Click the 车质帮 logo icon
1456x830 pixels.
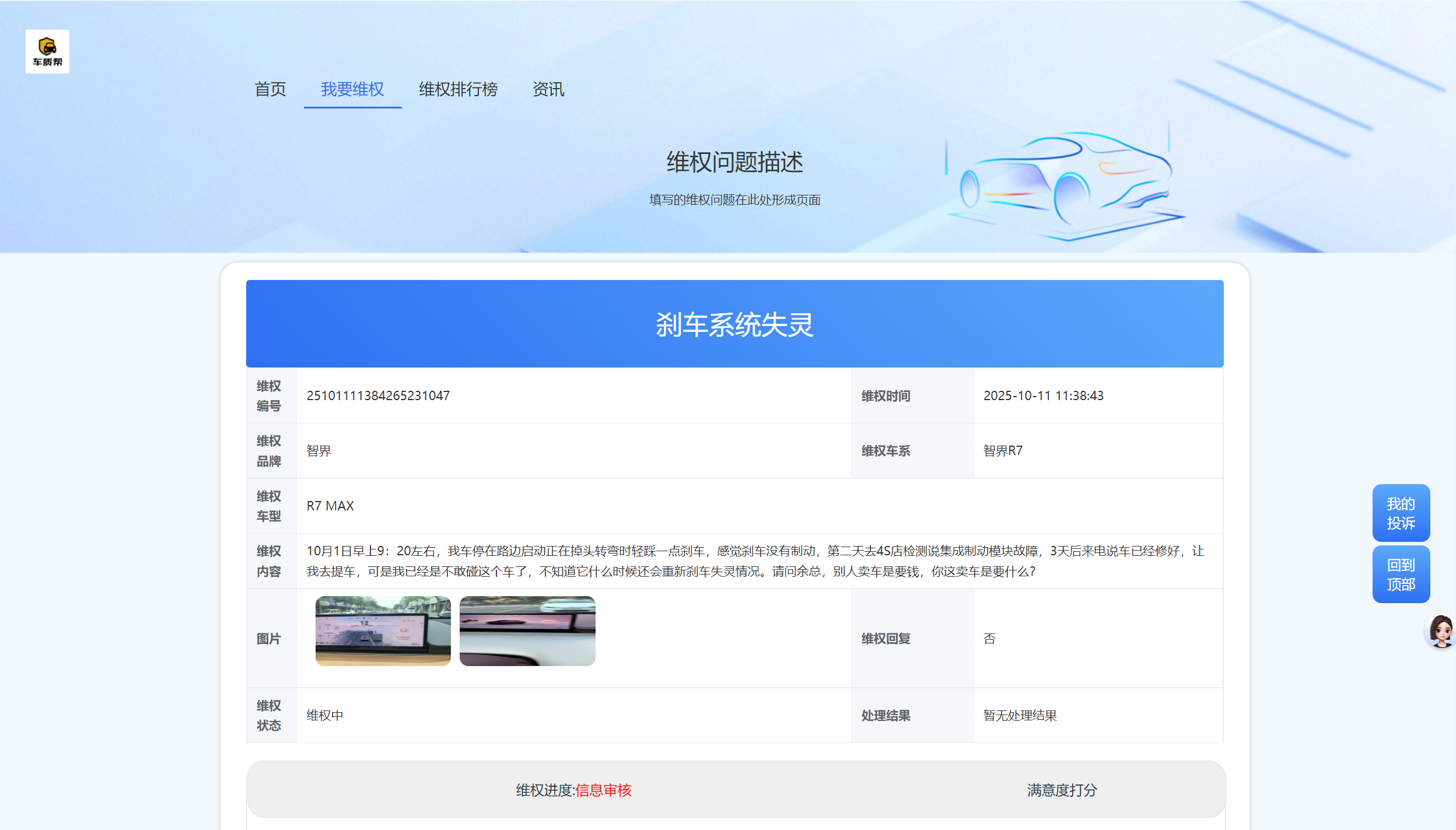pos(47,51)
